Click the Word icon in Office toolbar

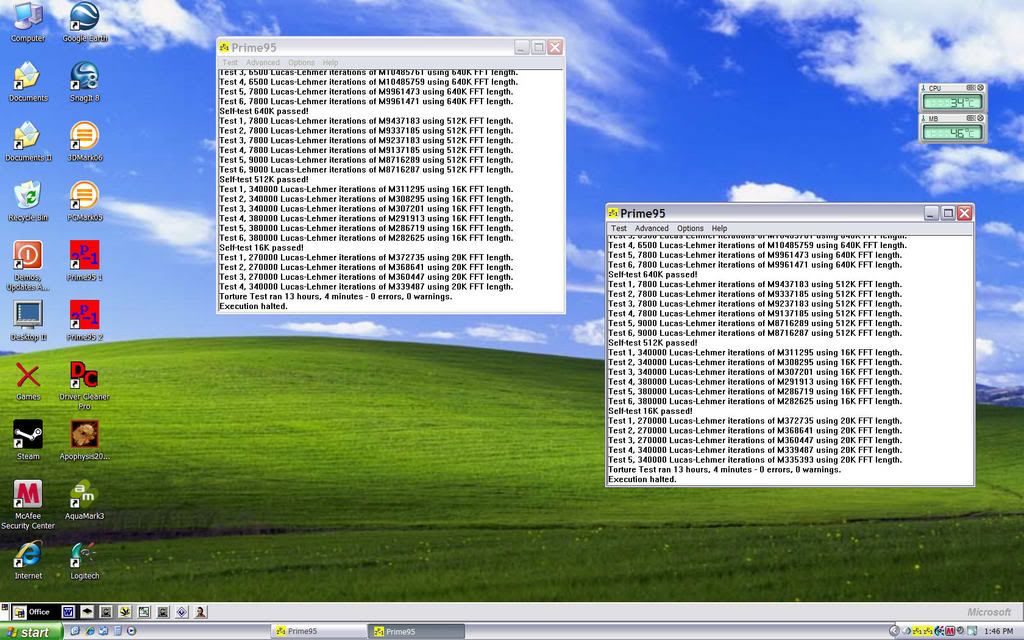coord(68,612)
